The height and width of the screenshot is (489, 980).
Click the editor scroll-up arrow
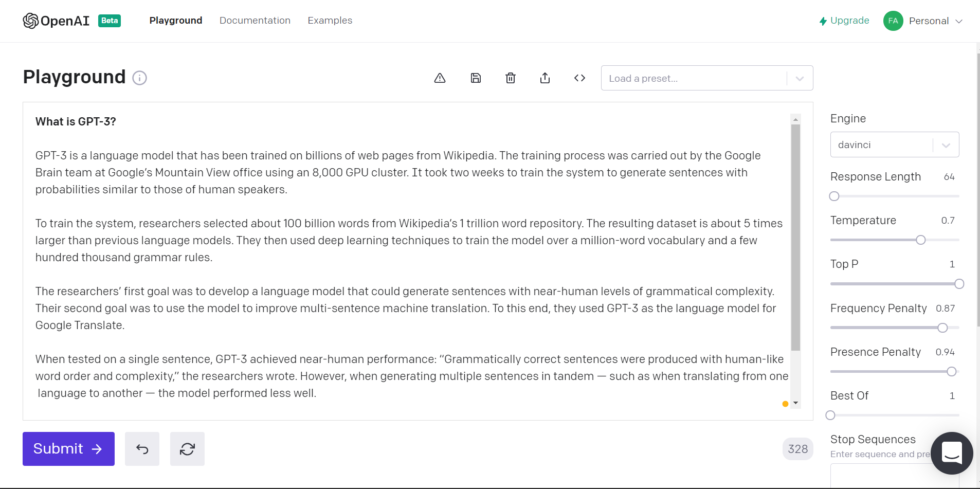coord(796,119)
